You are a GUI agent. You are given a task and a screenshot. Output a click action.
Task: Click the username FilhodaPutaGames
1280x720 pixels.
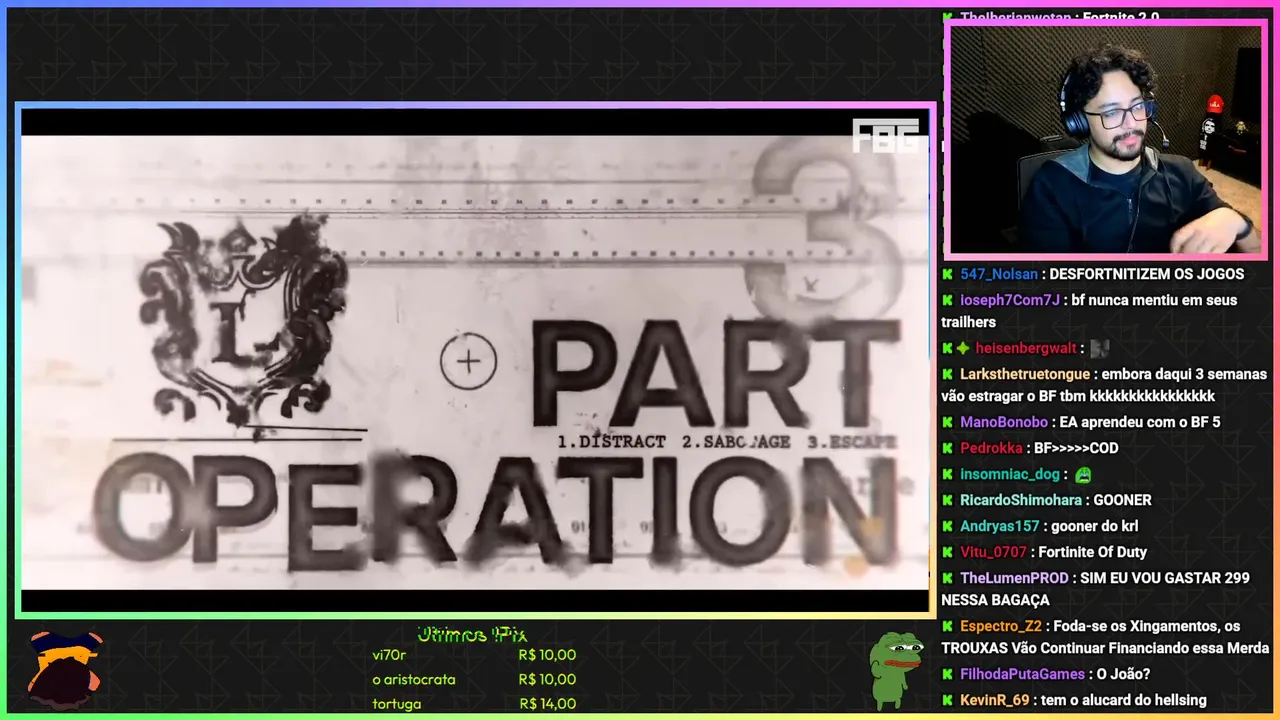pos(1022,674)
